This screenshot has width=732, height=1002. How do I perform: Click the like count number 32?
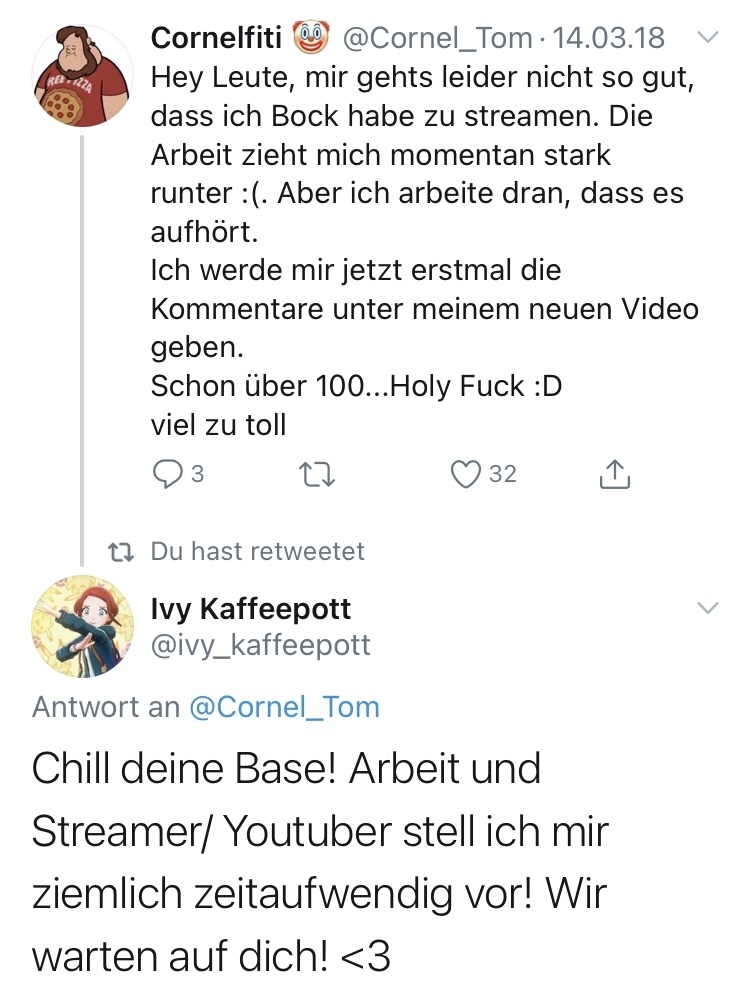tap(502, 475)
